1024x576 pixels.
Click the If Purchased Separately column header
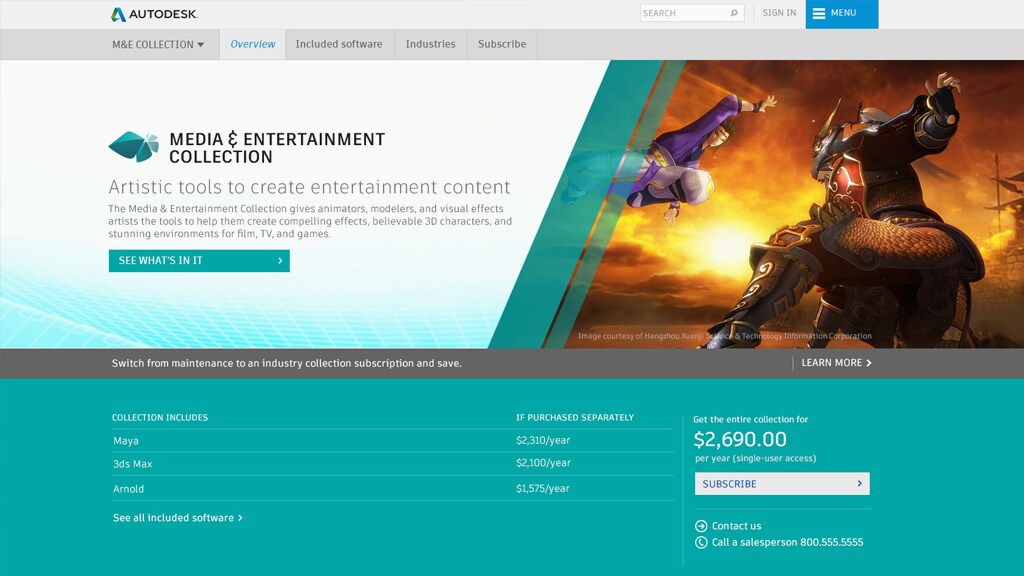click(x=575, y=417)
